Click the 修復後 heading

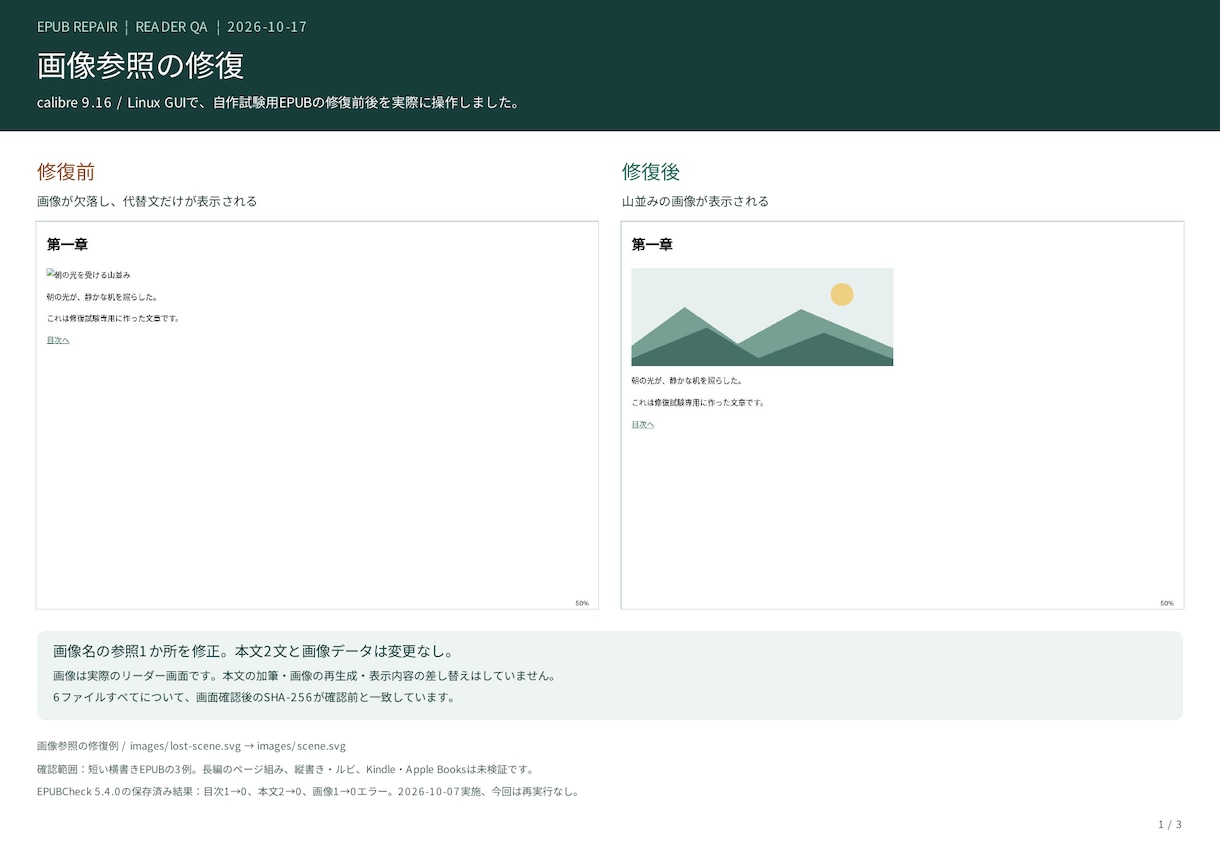(x=651, y=171)
